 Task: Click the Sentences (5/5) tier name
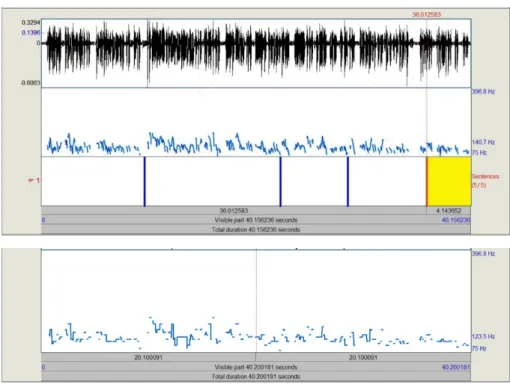(x=485, y=180)
